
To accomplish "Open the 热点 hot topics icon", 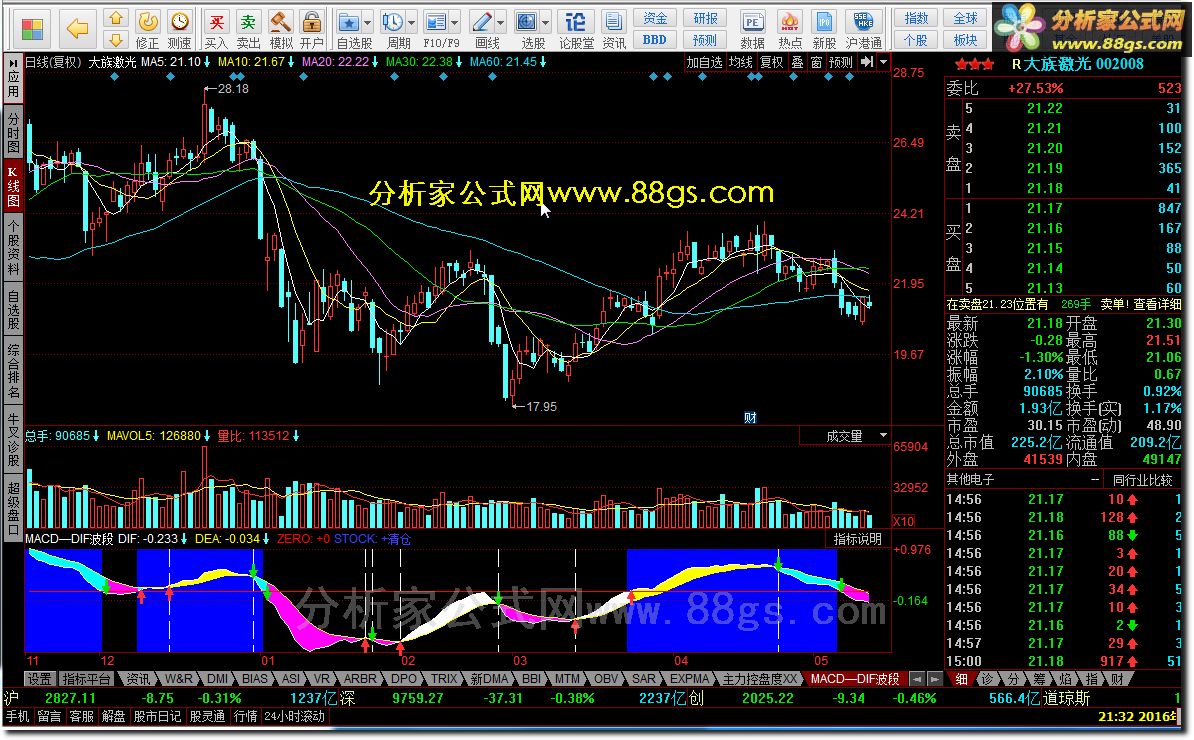I will click(790, 29).
